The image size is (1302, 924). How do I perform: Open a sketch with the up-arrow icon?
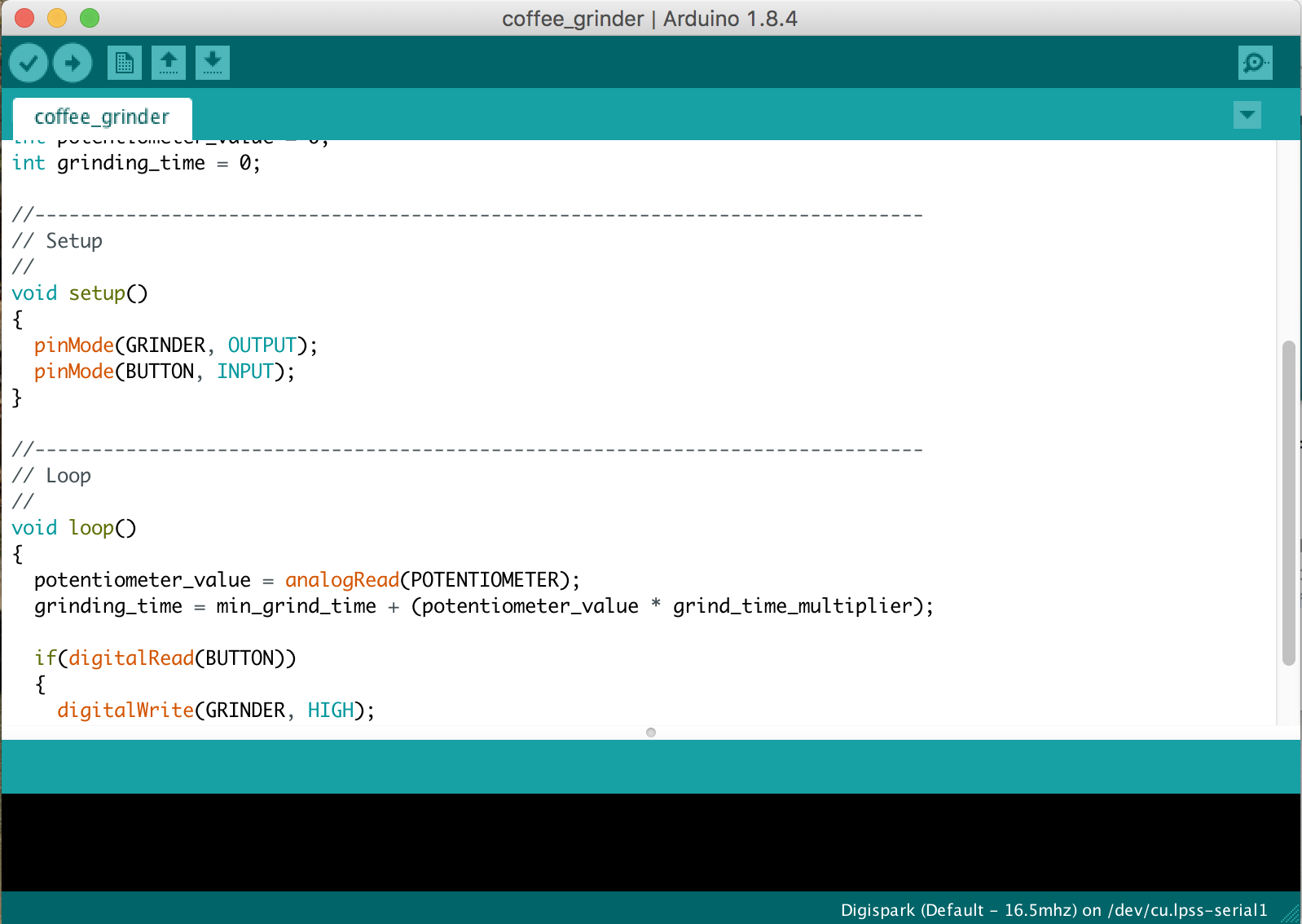(x=169, y=63)
